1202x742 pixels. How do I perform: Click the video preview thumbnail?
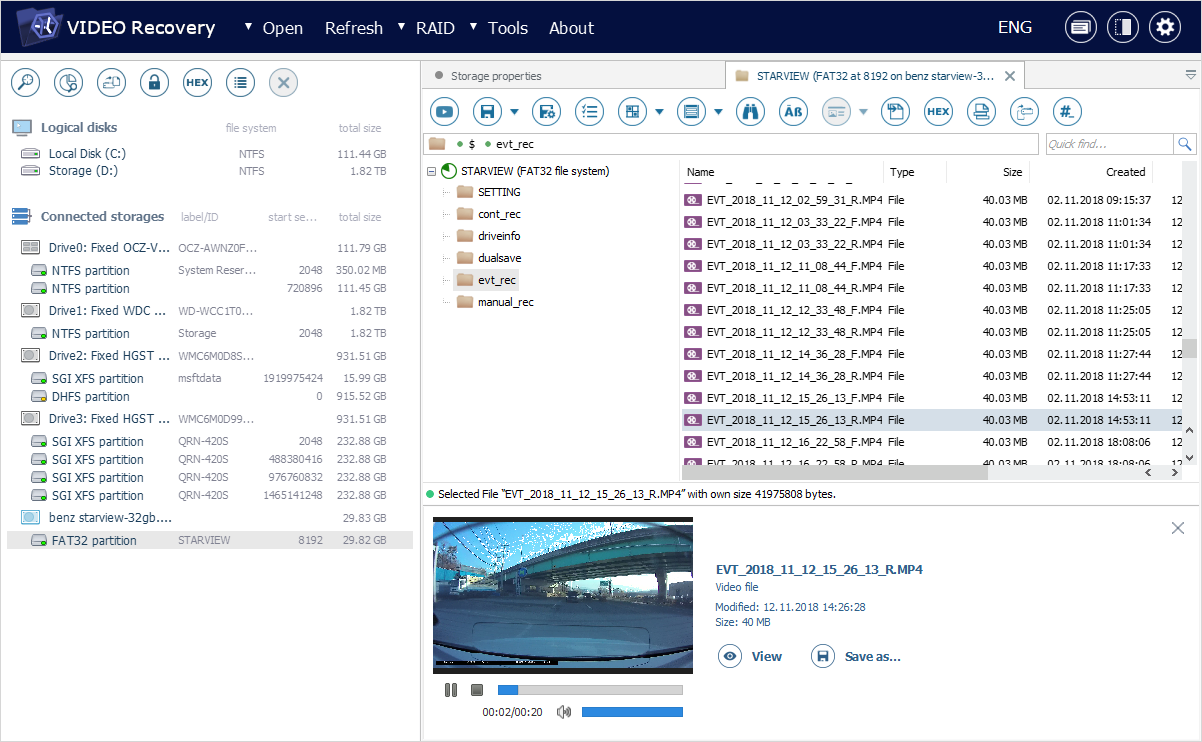[563, 595]
